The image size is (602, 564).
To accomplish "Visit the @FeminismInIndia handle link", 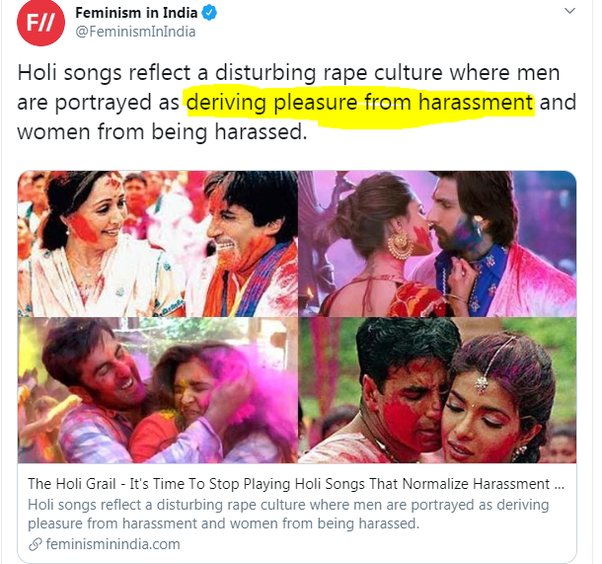I will pyautogui.click(x=136, y=31).
